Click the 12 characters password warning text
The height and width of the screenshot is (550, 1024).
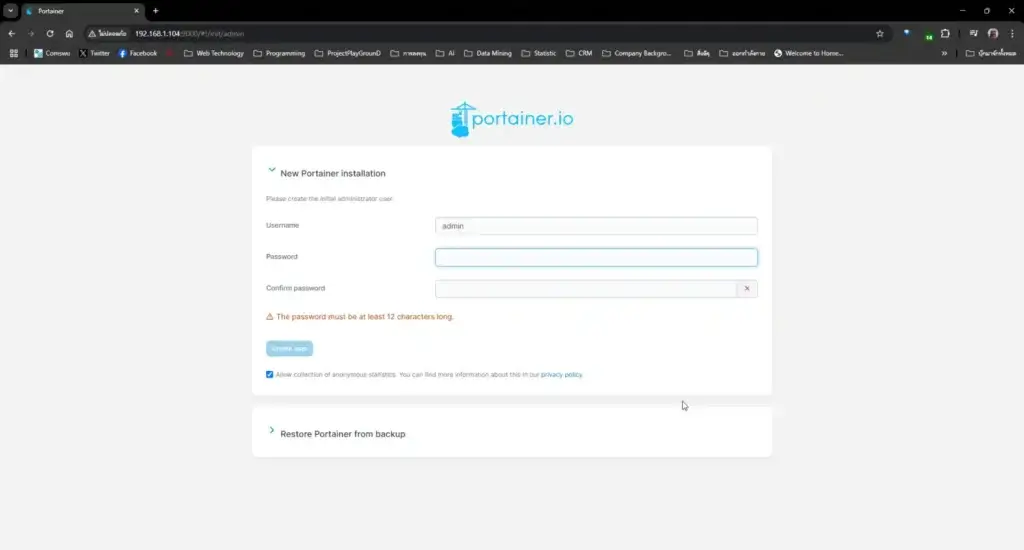pyautogui.click(x=364, y=317)
